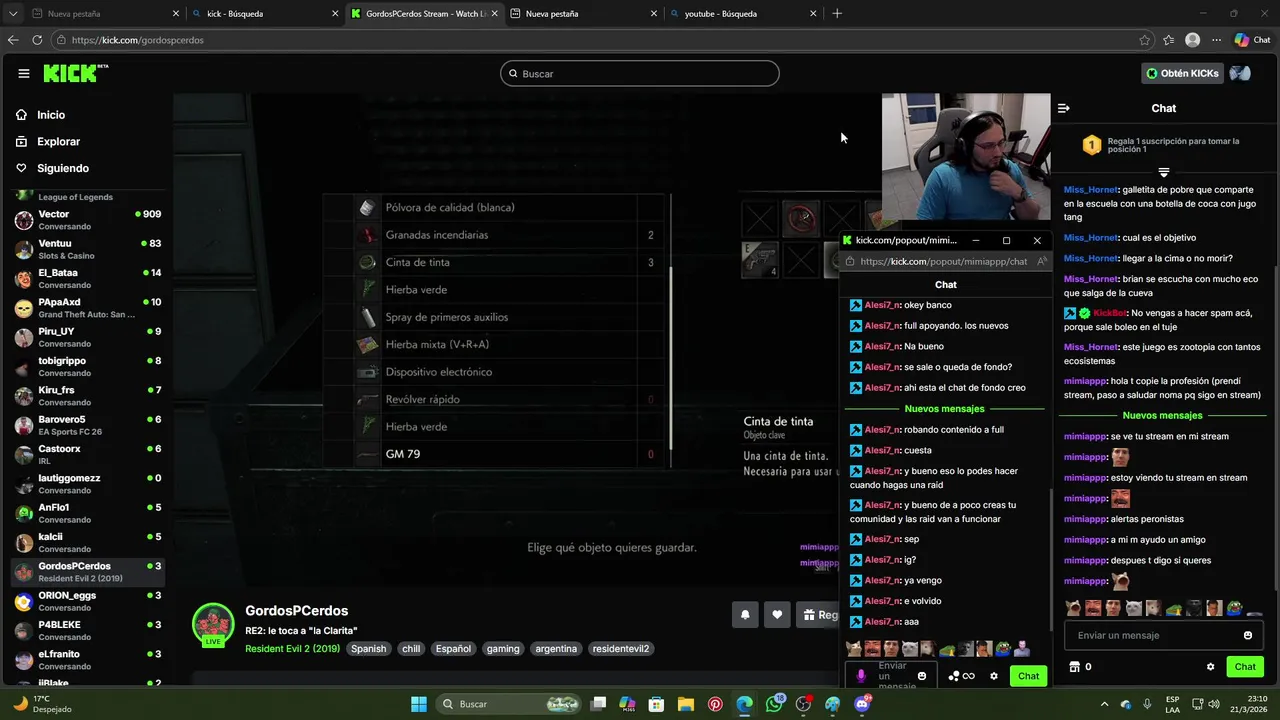Reload the Kick page
The image size is (1280, 720).
(37, 40)
